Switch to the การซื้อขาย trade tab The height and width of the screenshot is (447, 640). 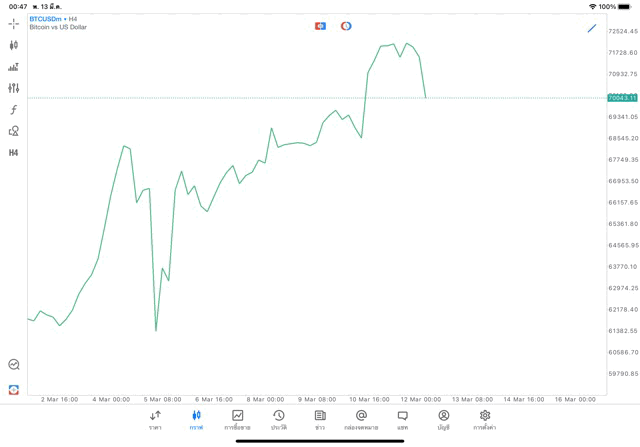click(x=237, y=420)
